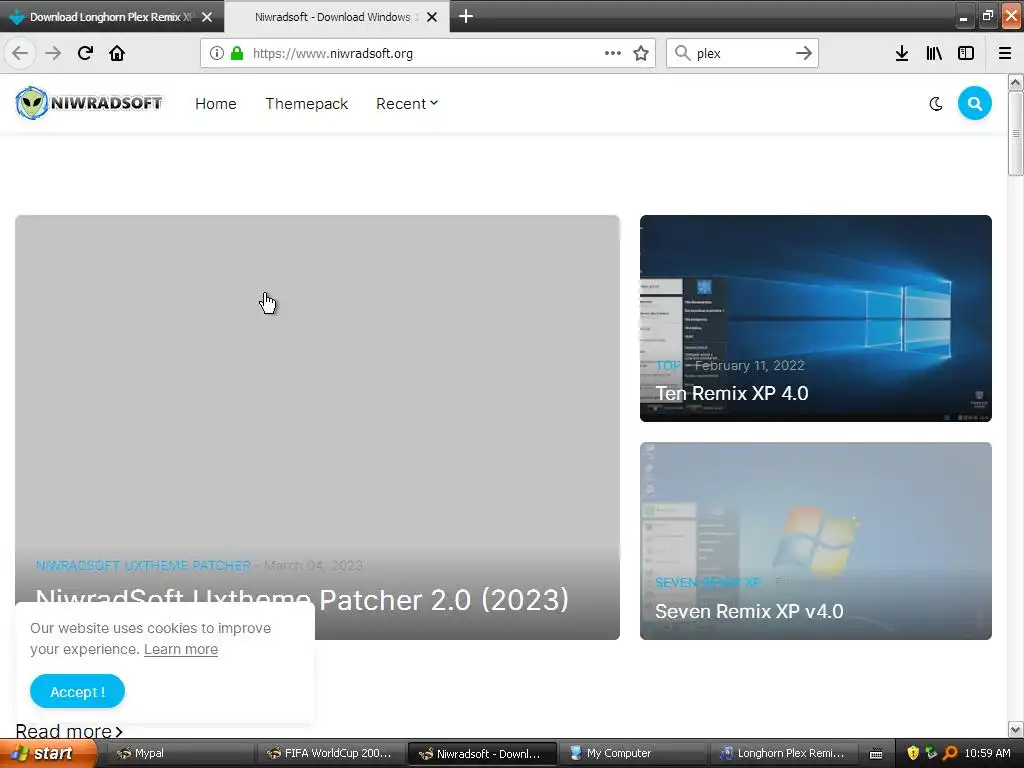Reload the current page

click(x=85, y=53)
